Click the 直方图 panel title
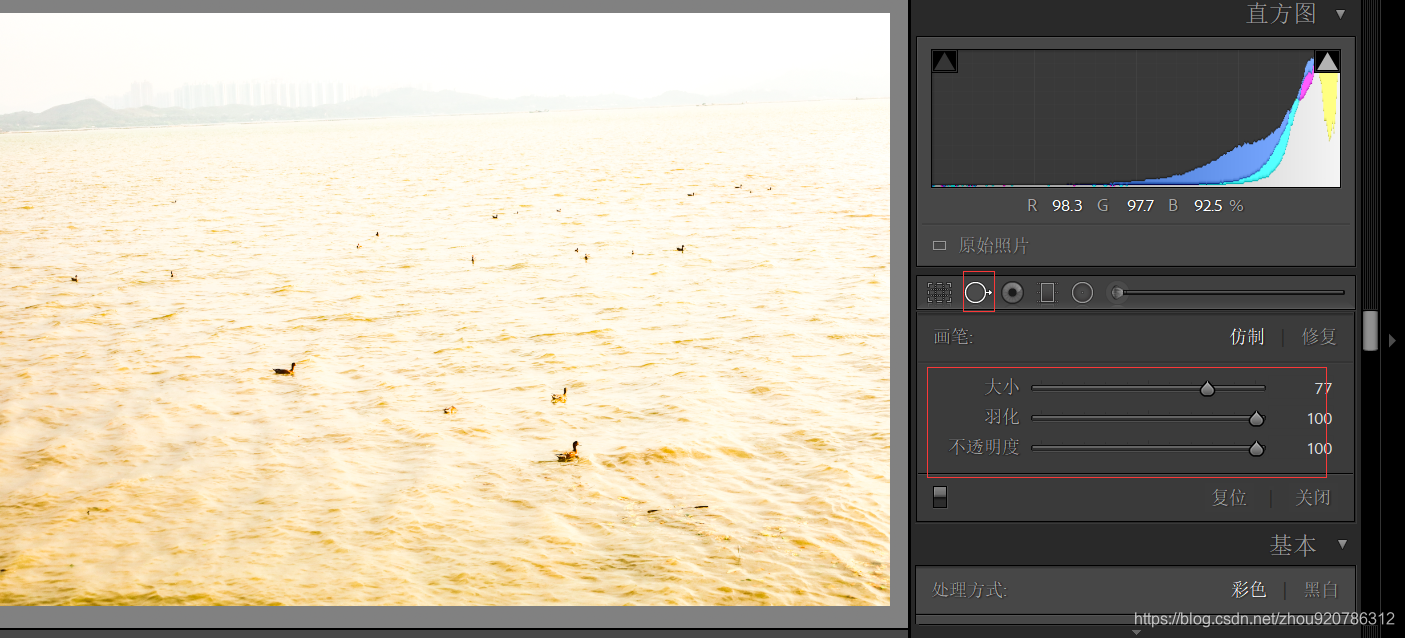The image size is (1405, 638). (1281, 14)
